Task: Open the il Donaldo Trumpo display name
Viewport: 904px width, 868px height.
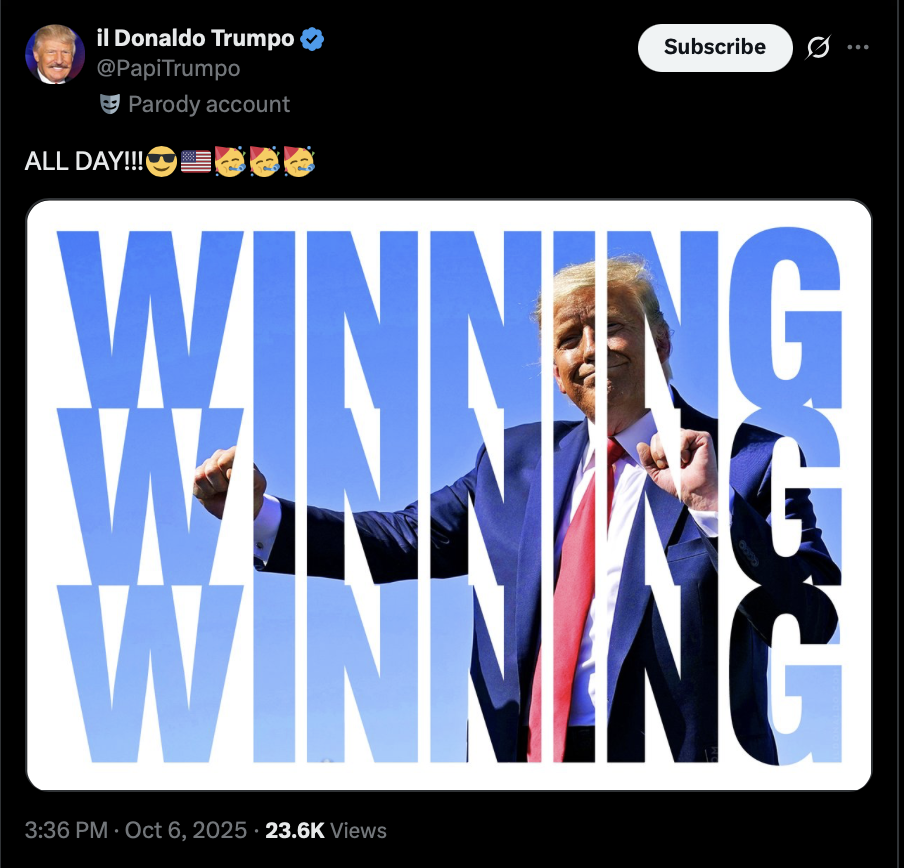Action: [195, 39]
